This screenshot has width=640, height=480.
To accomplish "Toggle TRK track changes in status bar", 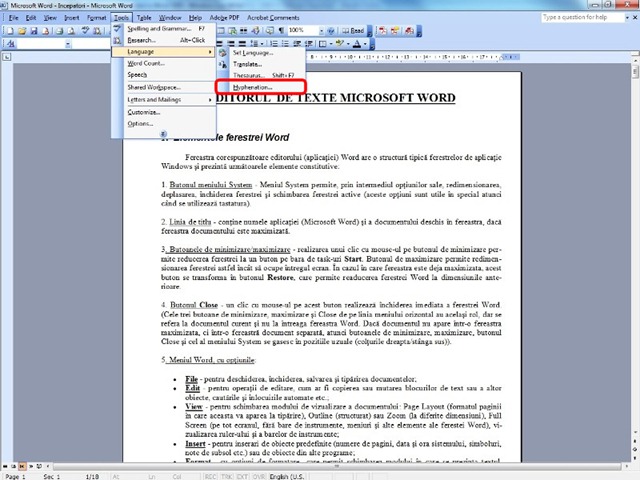I will click(x=226, y=476).
